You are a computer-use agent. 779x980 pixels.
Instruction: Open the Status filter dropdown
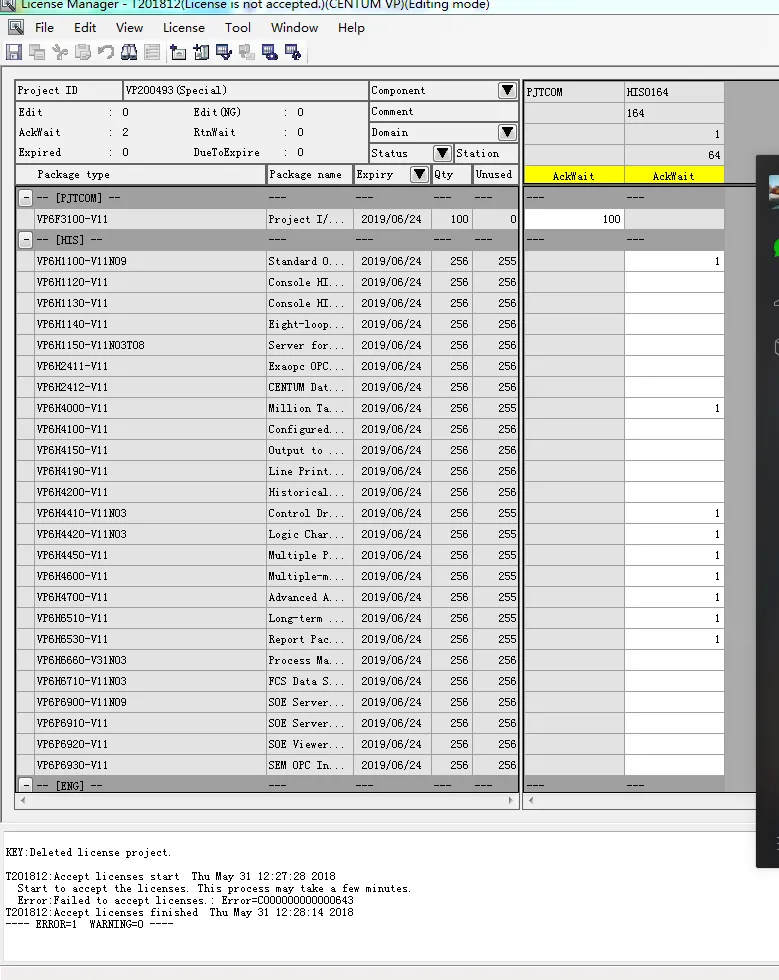441,154
